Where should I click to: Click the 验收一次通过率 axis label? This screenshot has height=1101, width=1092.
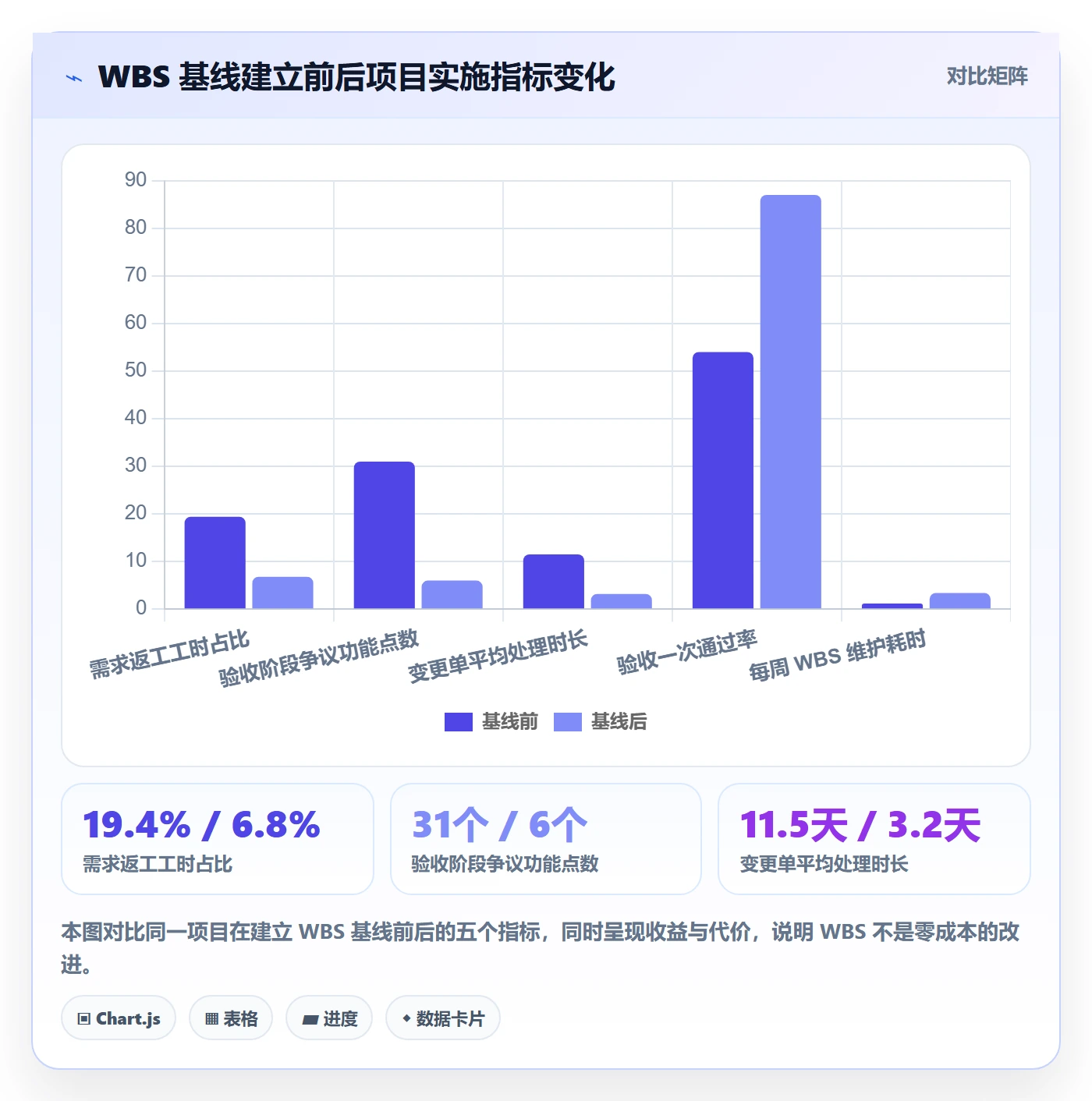687,652
